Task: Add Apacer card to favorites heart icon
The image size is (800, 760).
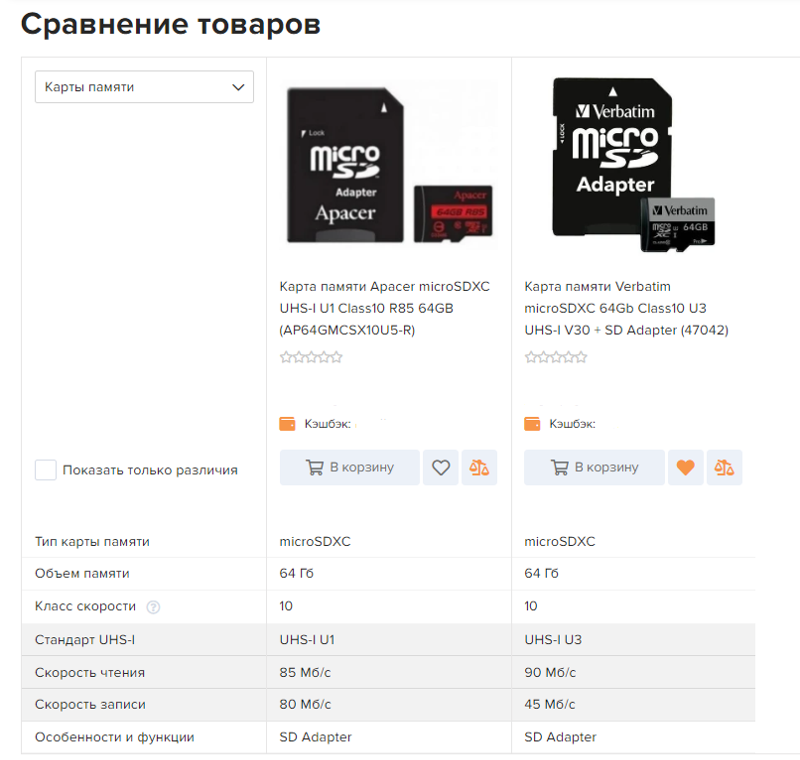Action: tap(441, 467)
